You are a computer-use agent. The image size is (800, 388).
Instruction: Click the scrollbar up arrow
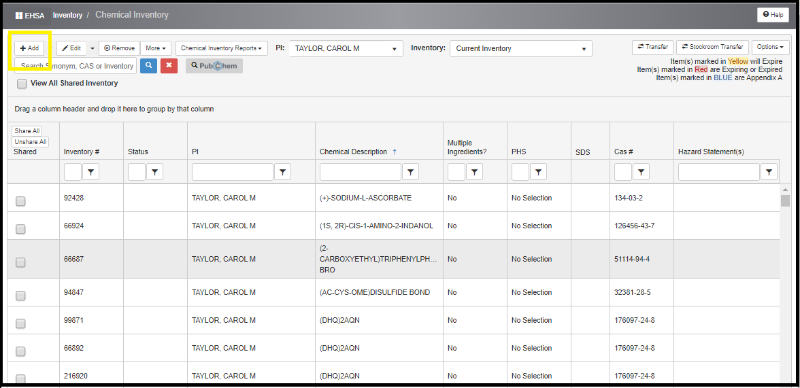[785, 189]
